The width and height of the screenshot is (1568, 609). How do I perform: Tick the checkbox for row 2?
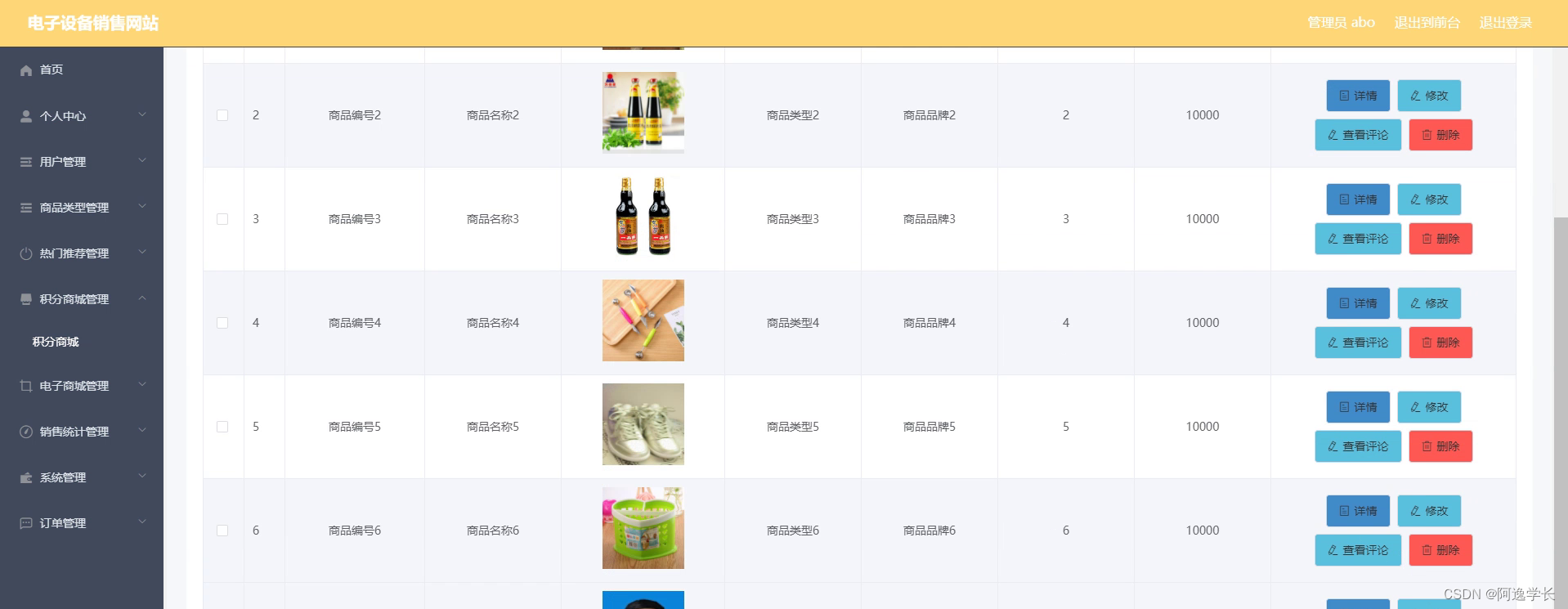tap(222, 115)
